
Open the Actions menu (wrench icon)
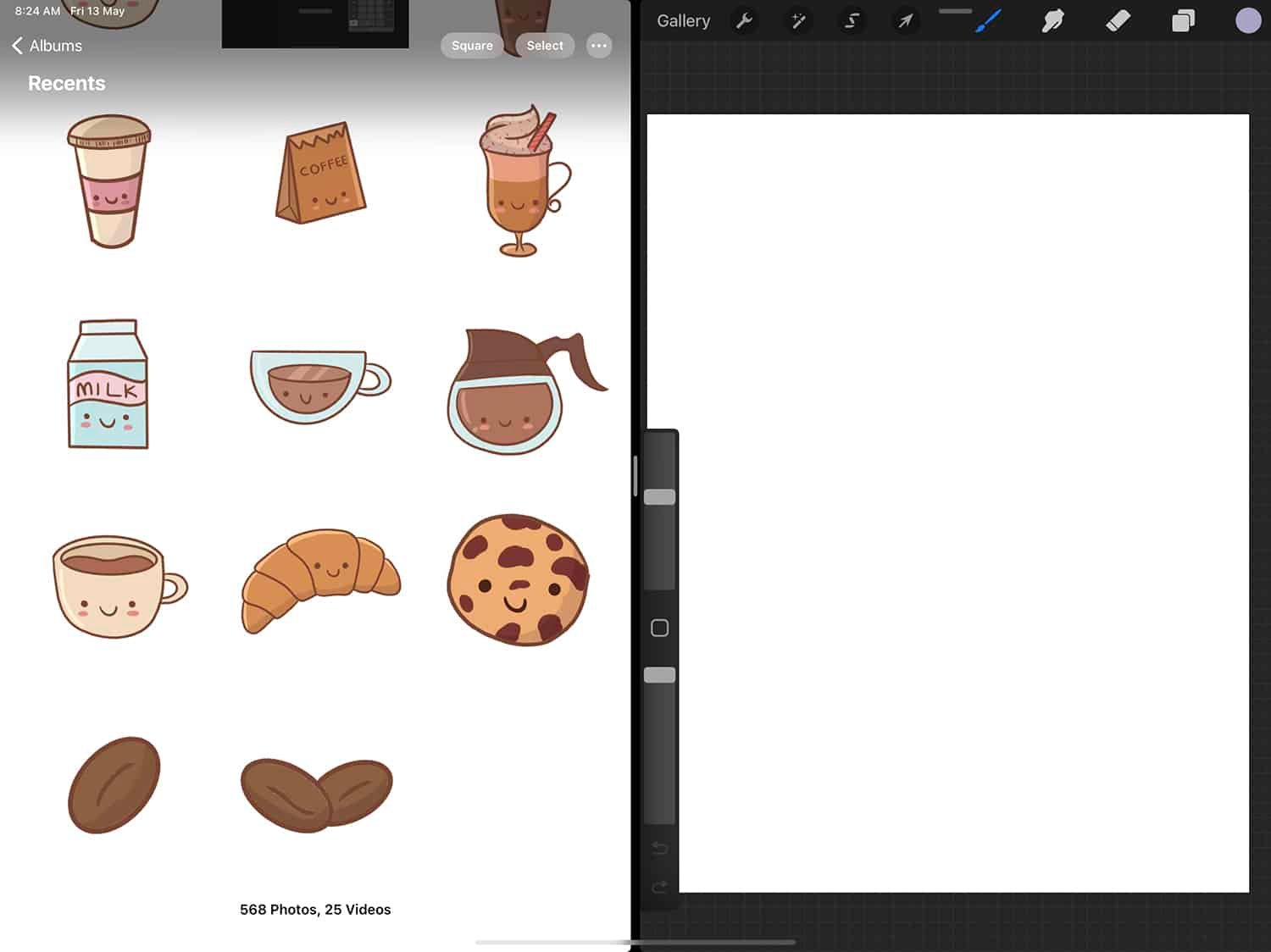pos(745,20)
